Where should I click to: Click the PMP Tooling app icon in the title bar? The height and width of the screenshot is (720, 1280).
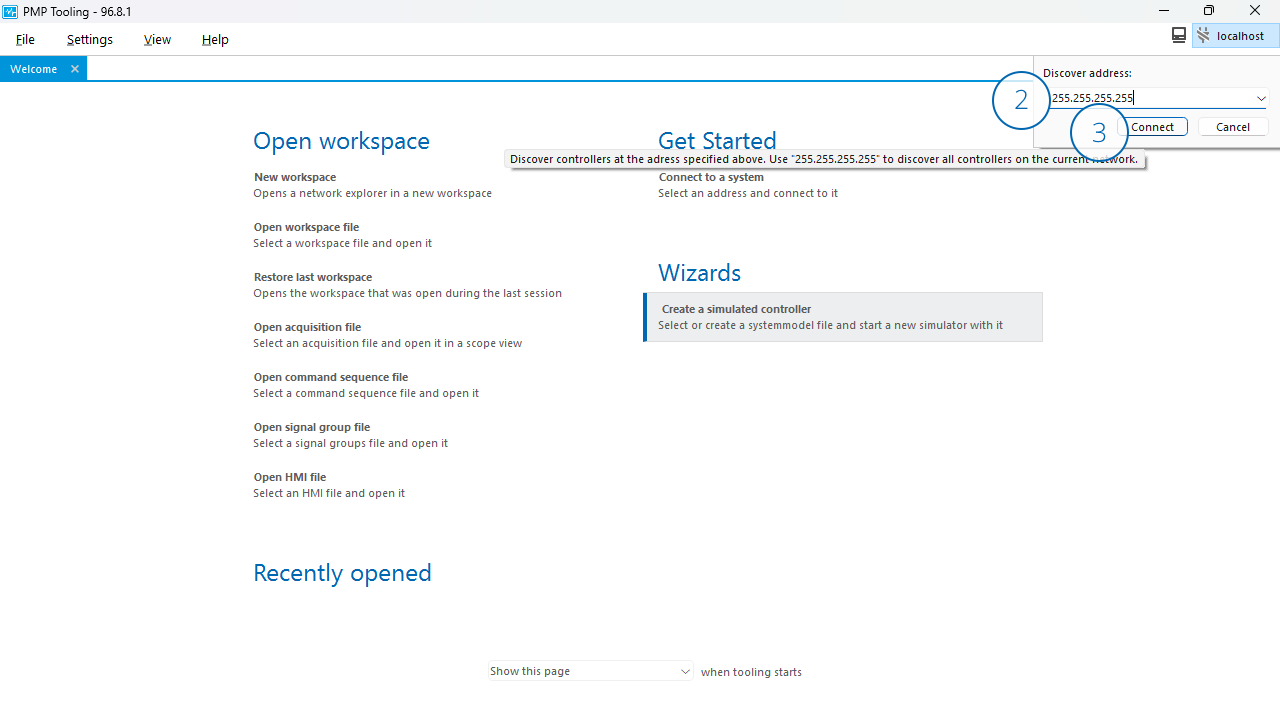coord(10,11)
